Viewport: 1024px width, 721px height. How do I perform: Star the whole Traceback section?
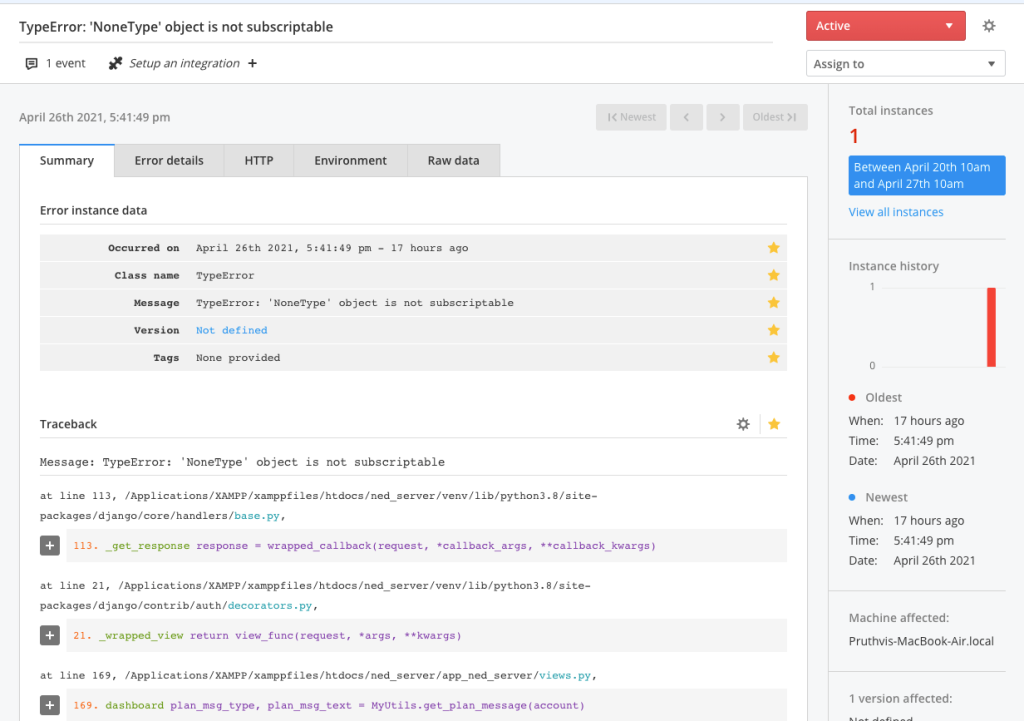point(774,424)
